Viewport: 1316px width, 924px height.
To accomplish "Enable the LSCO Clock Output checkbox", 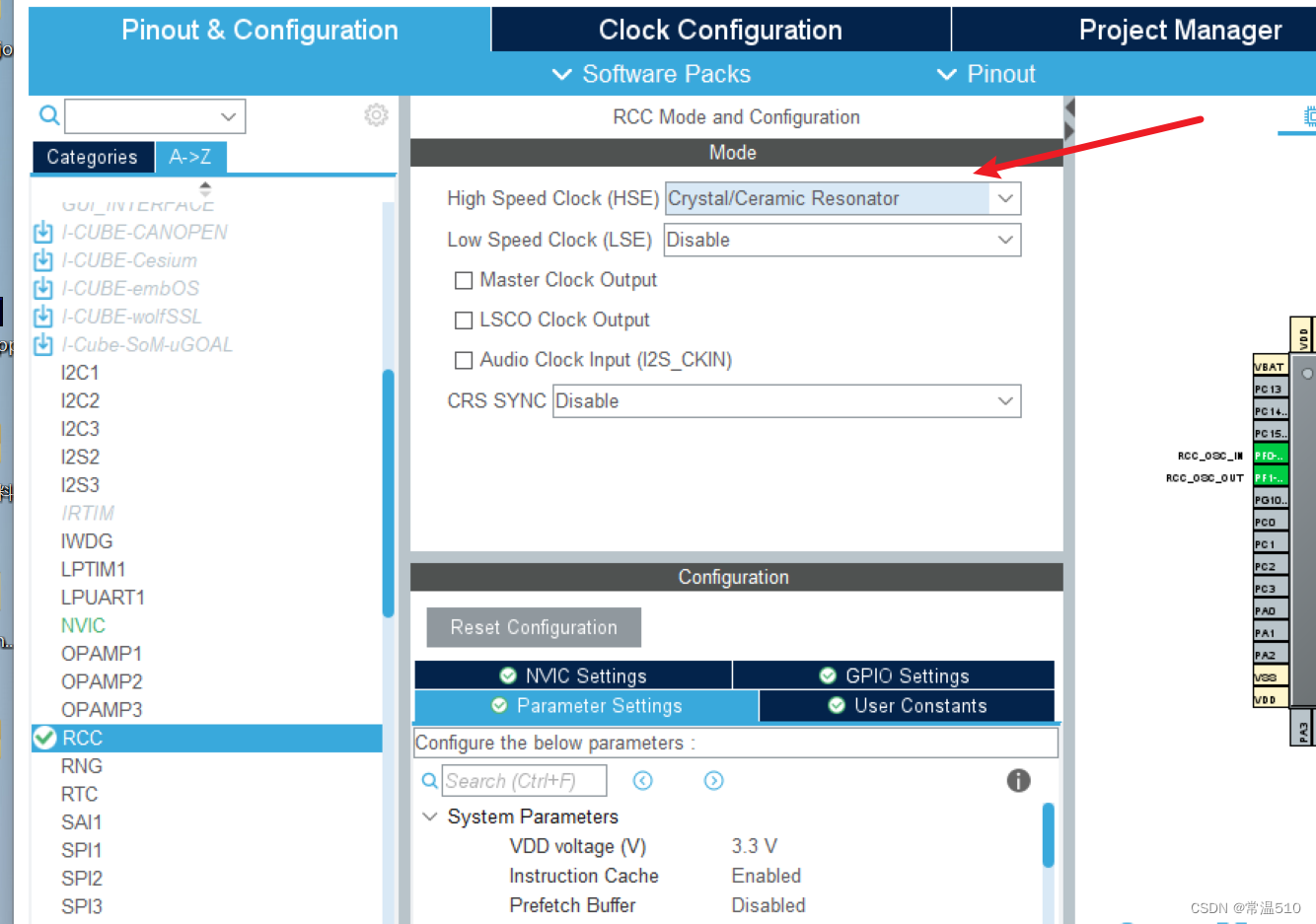I will click(x=464, y=320).
